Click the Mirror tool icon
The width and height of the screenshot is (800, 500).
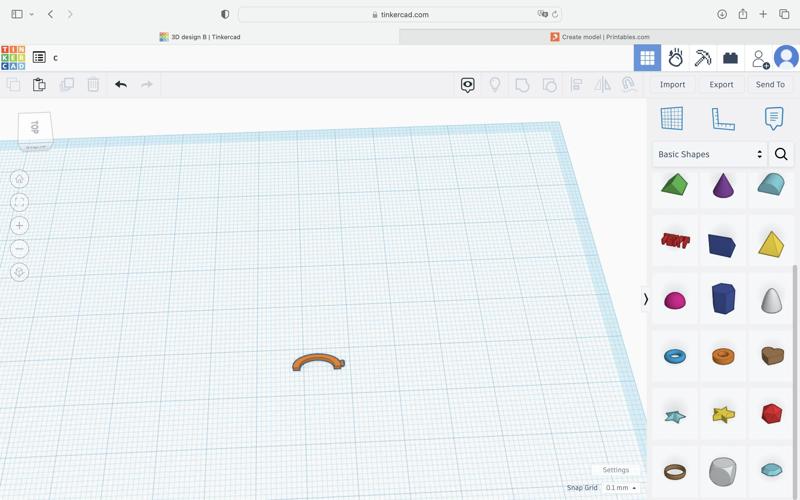tap(603, 85)
